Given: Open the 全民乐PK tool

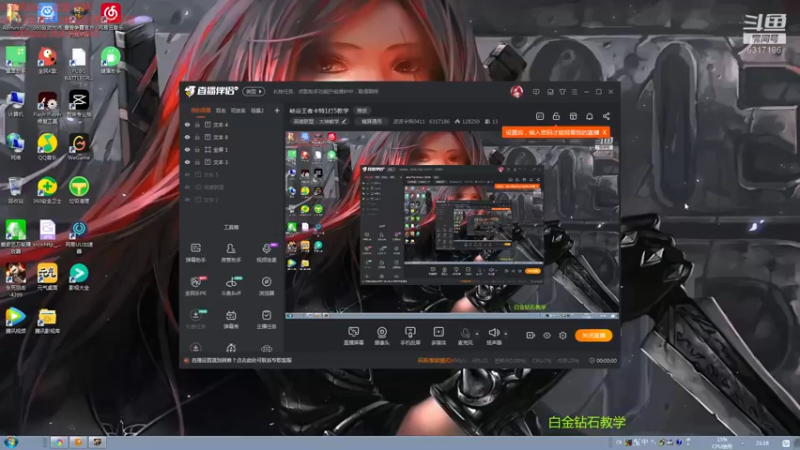Looking at the screenshot, I should (x=195, y=286).
